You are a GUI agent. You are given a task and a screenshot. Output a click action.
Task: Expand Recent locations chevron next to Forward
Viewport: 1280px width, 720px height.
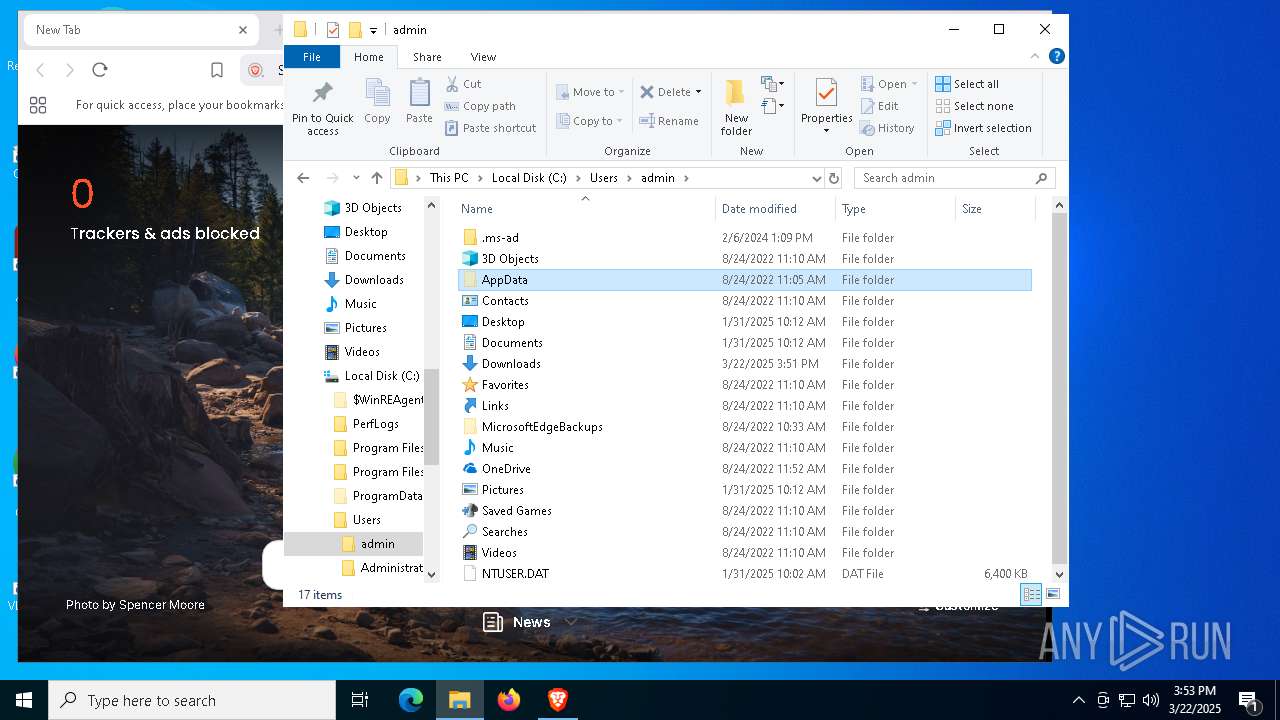coord(356,178)
